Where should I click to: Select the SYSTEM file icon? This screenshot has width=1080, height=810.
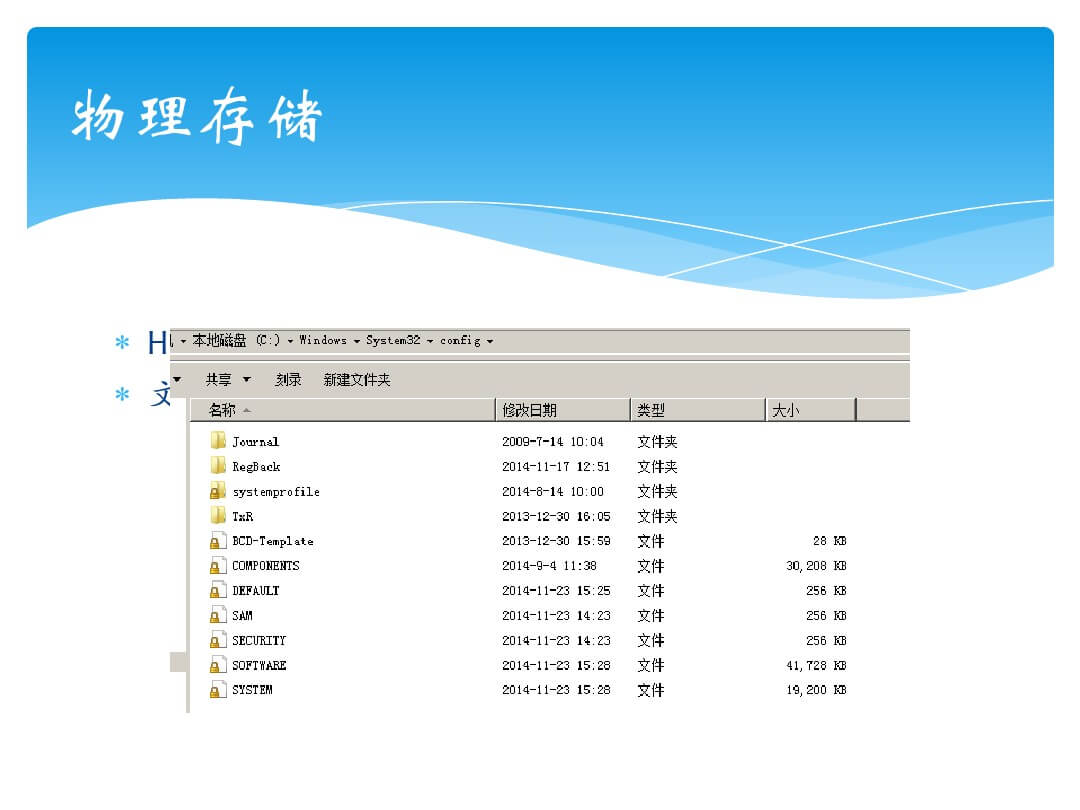[218, 690]
